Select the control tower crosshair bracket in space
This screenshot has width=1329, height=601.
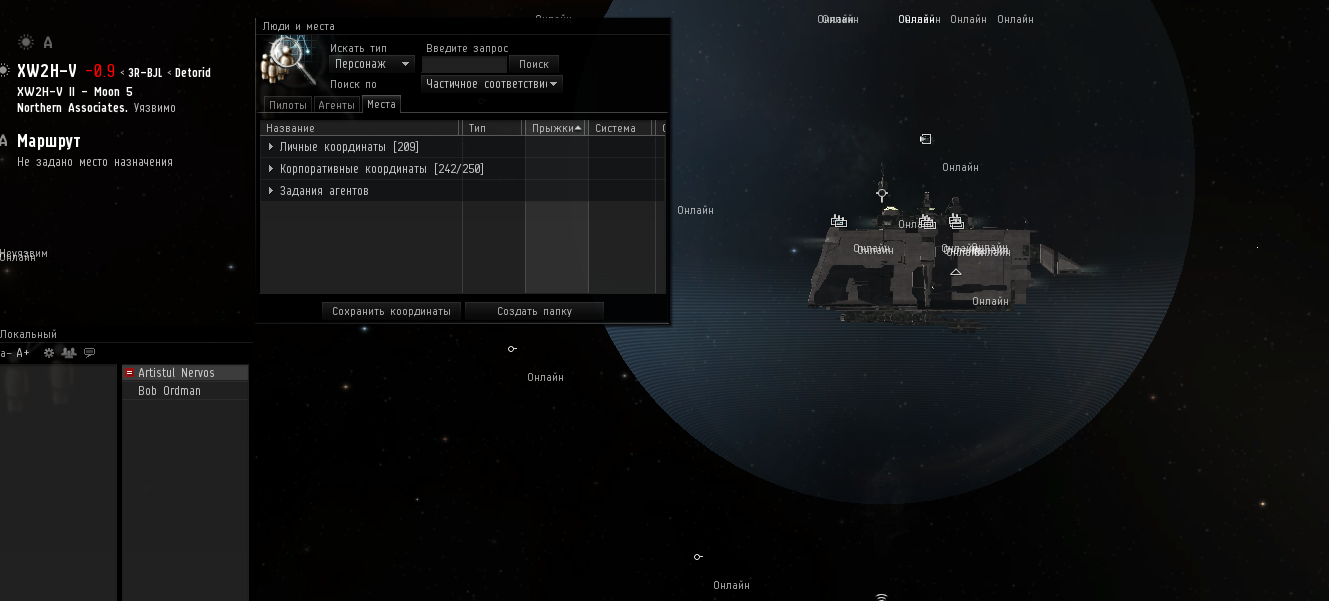882,194
